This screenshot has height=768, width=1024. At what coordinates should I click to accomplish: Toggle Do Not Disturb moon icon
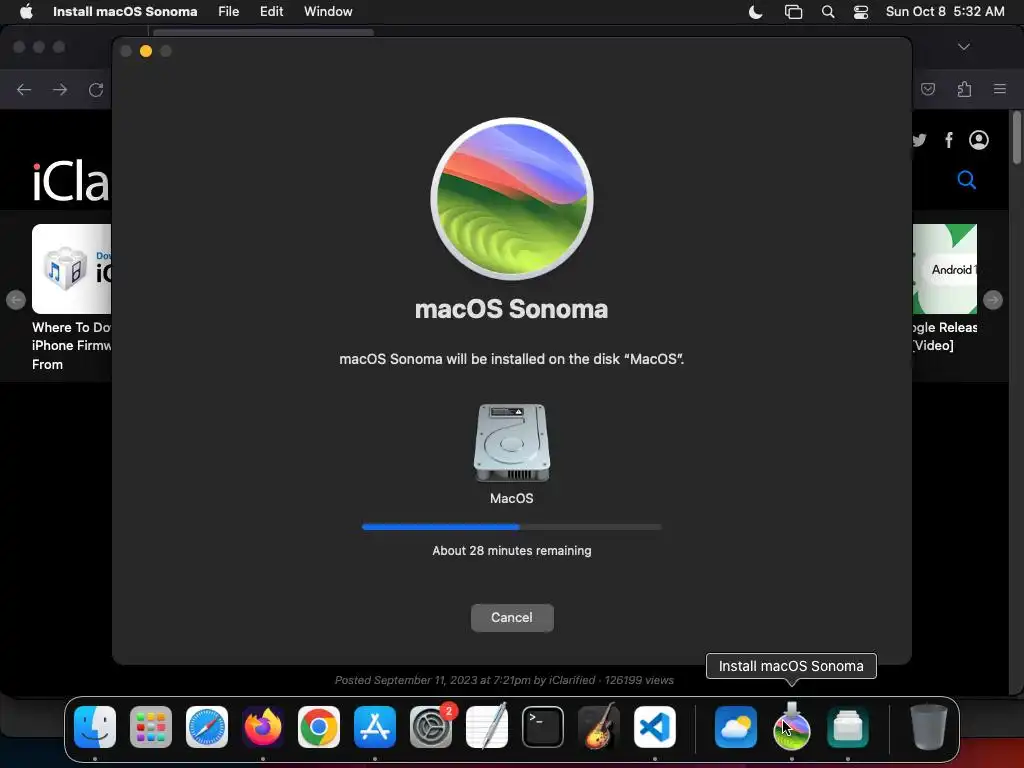[756, 12]
